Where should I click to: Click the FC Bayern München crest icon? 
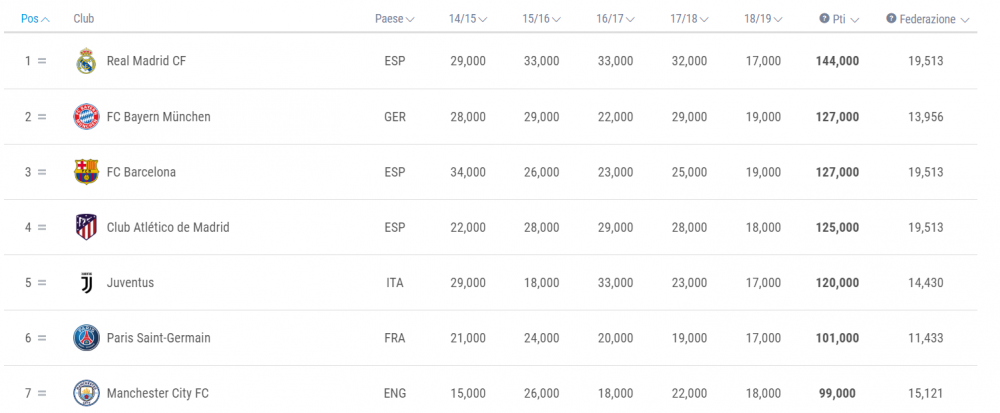86,117
